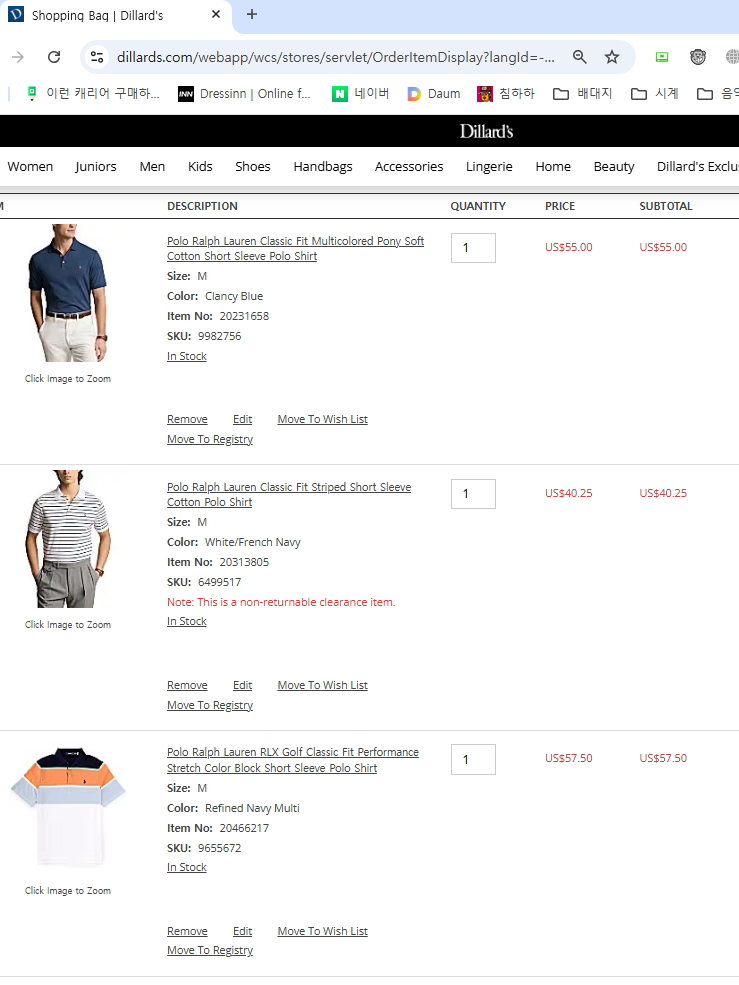
Task: Remove the striped polo from bag
Action: (187, 685)
